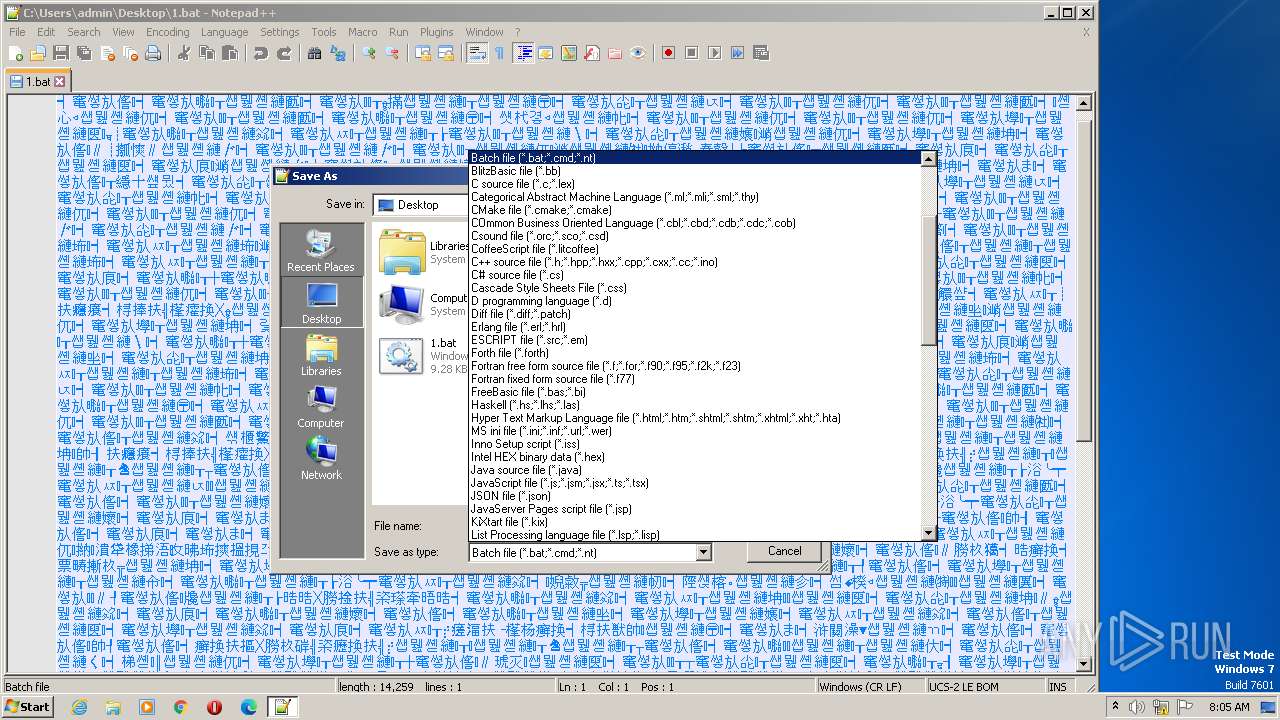Click the Zoom Out toolbar icon

pyautogui.click(x=392, y=53)
